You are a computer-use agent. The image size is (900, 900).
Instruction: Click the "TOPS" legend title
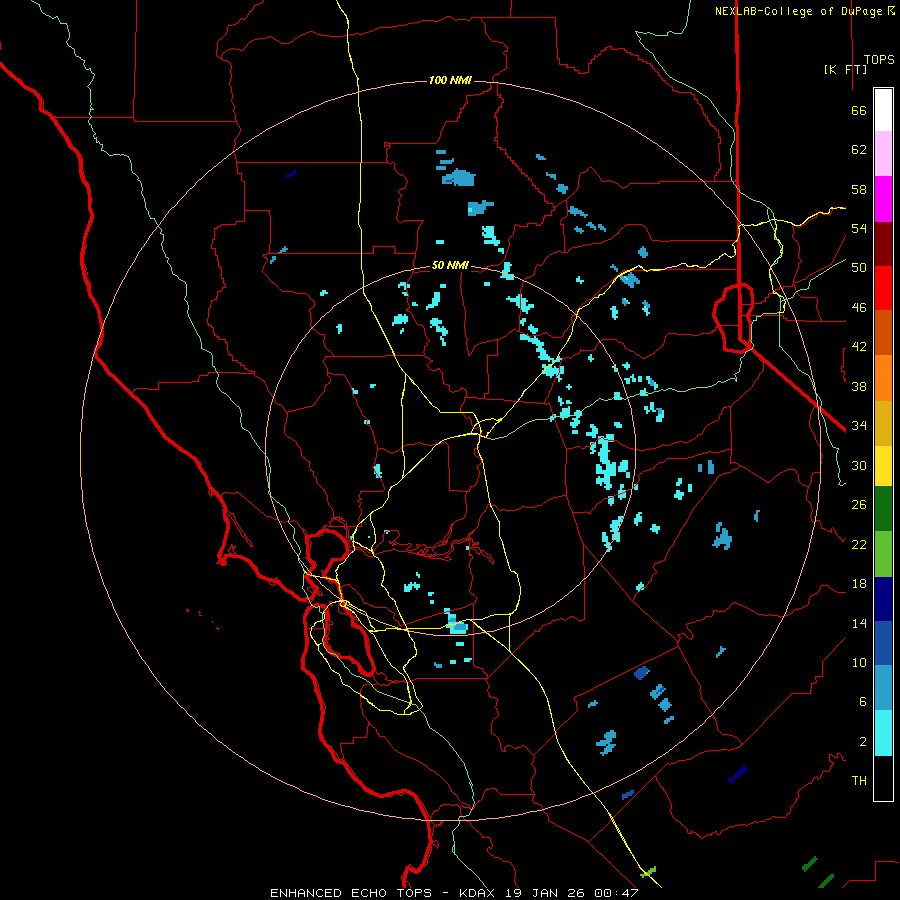[x=879, y=60]
